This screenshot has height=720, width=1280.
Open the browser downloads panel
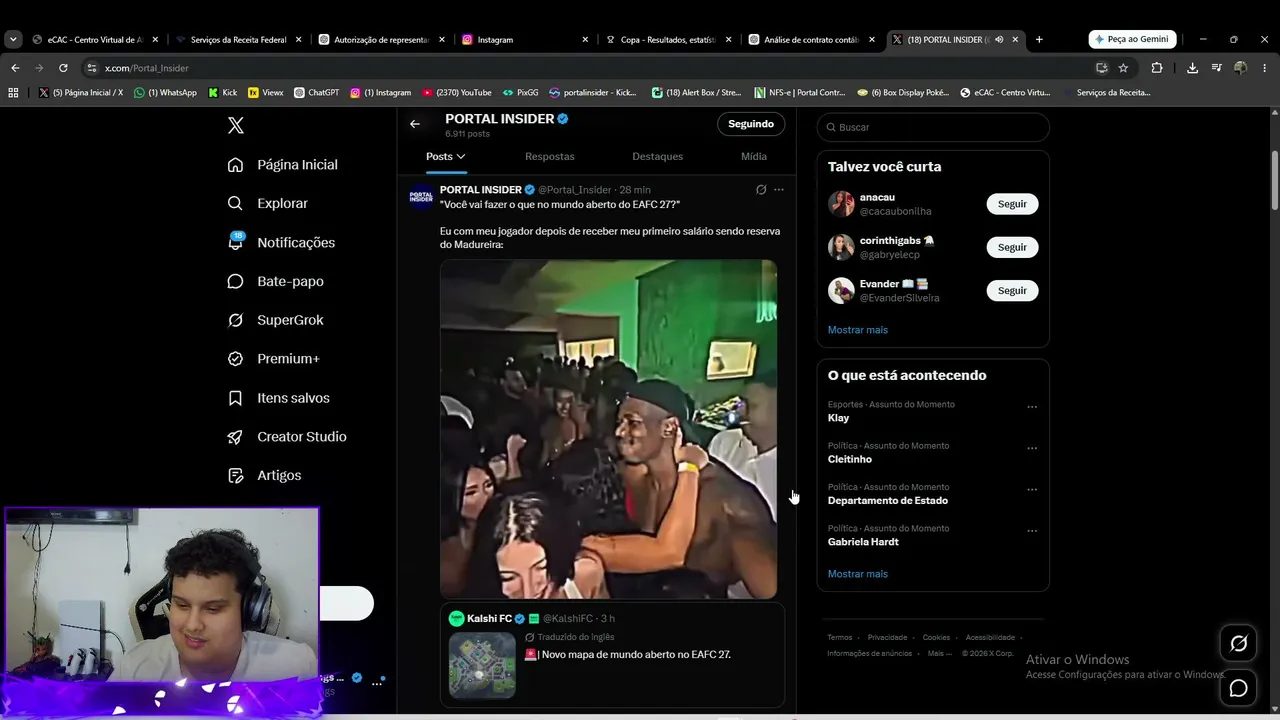click(1192, 68)
